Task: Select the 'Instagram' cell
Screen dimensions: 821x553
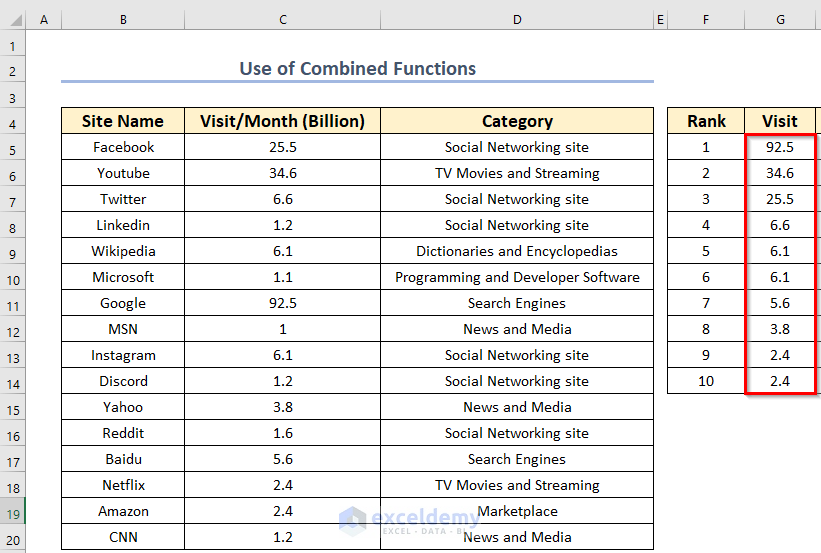Action: [123, 355]
